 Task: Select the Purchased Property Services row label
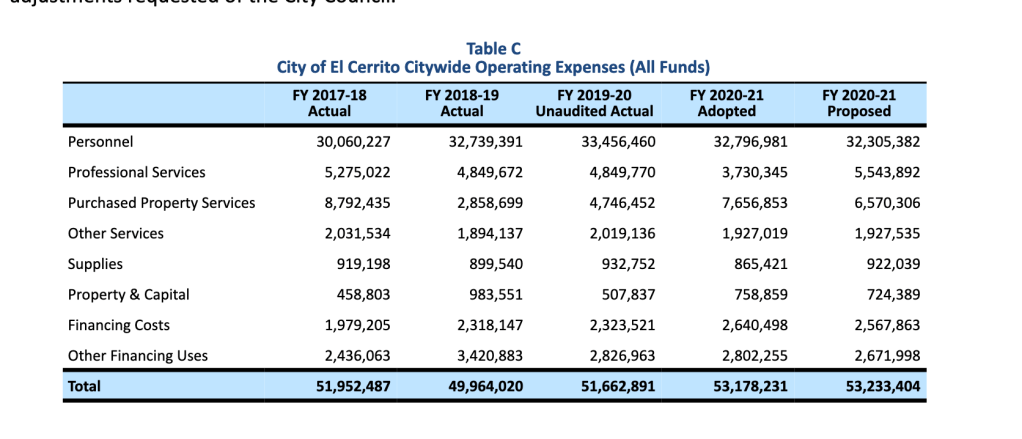coord(161,203)
